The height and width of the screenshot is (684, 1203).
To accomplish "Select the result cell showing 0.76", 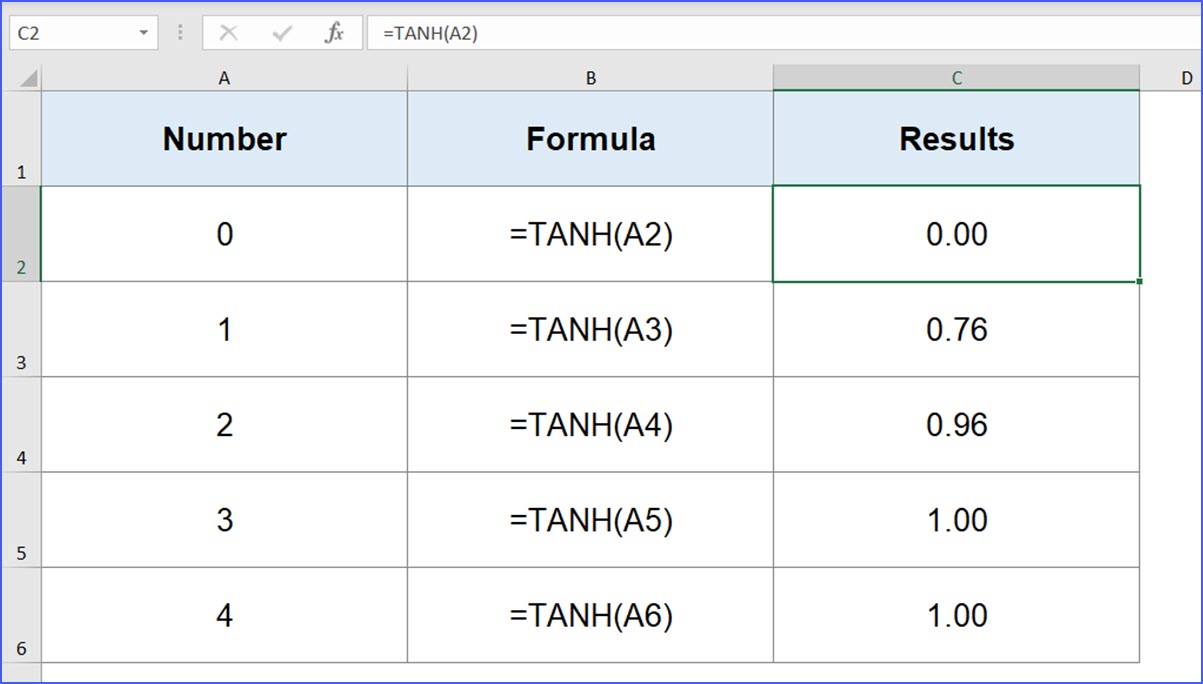I will [x=956, y=330].
